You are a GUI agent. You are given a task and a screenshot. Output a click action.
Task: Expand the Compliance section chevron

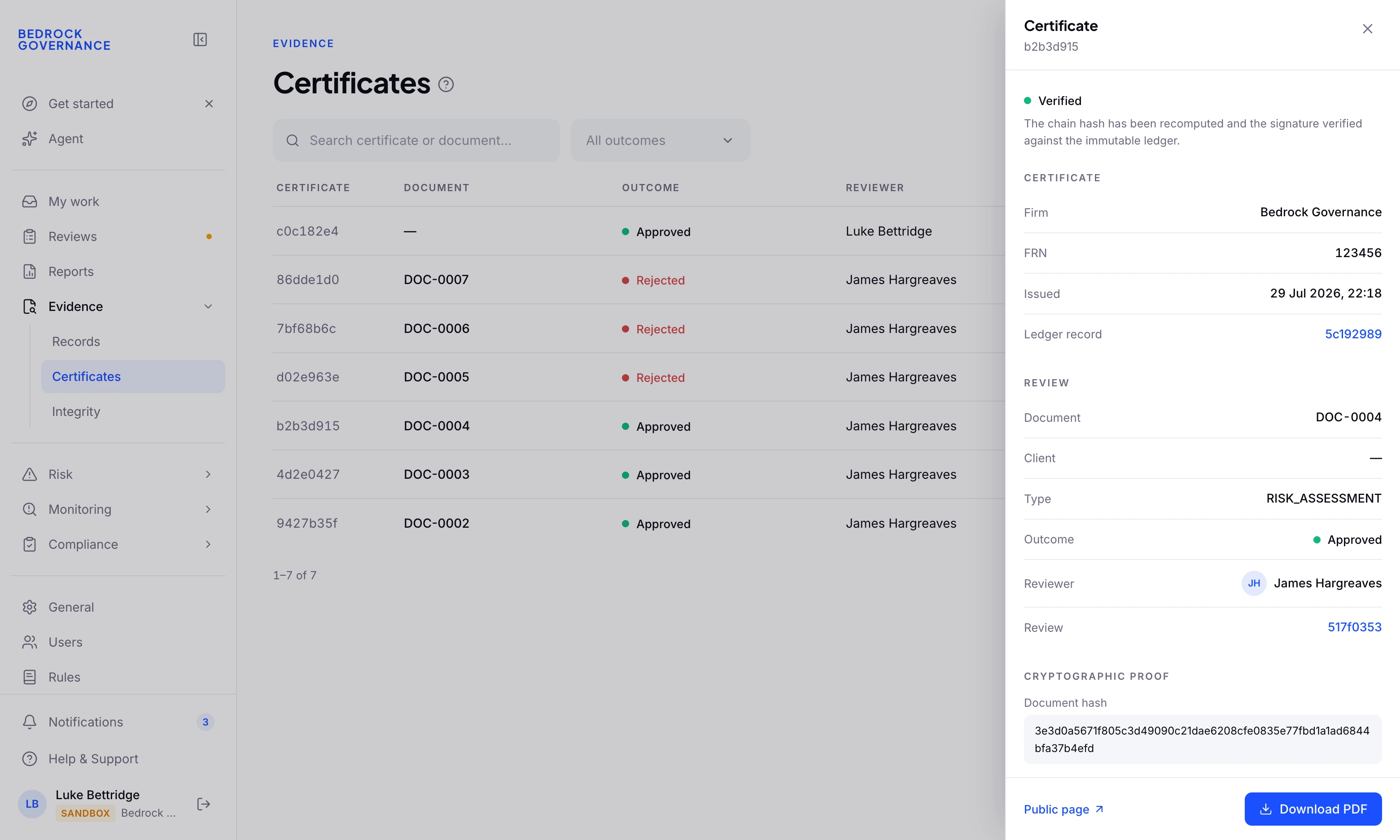pos(208,545)
